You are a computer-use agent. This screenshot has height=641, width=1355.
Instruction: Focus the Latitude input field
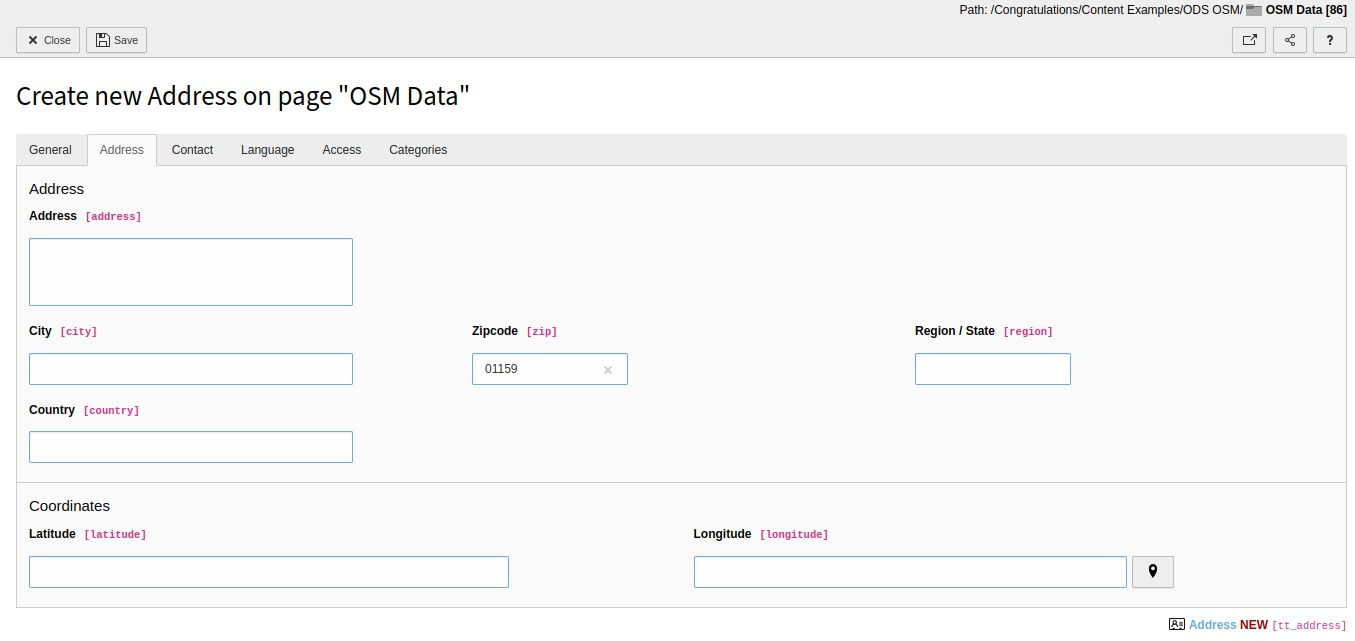(x=269, y=572)
